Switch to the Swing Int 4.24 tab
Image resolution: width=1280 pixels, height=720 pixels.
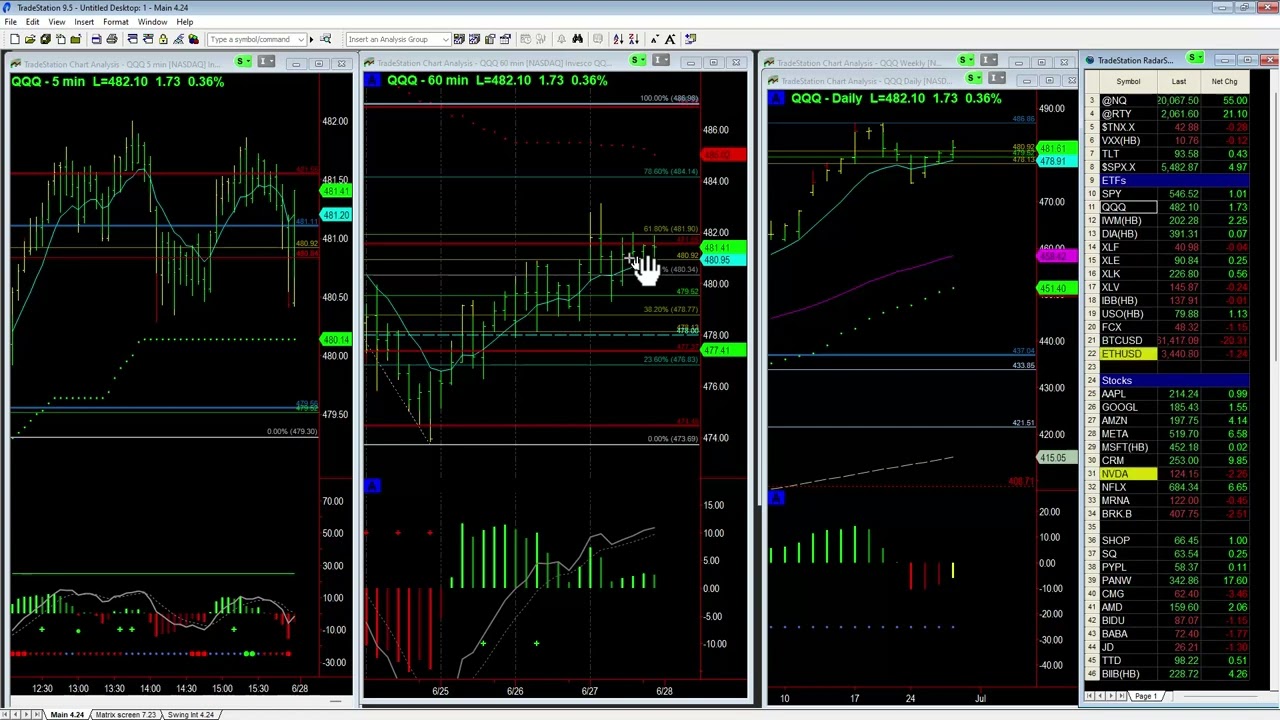coord(190,714)
